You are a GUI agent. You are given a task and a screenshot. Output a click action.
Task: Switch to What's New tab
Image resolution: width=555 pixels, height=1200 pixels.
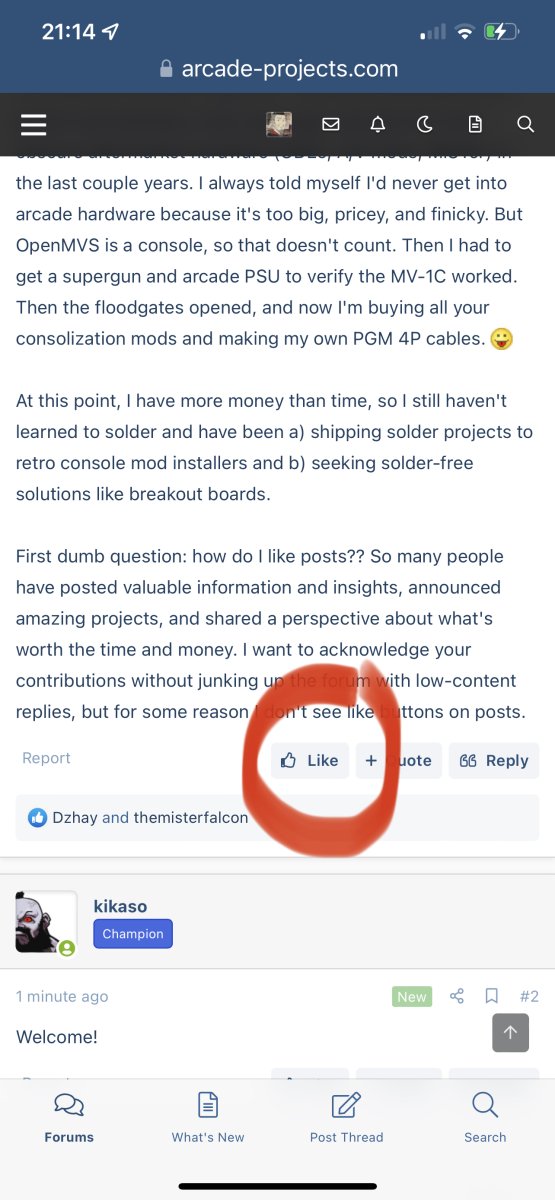click(208, 1116)
